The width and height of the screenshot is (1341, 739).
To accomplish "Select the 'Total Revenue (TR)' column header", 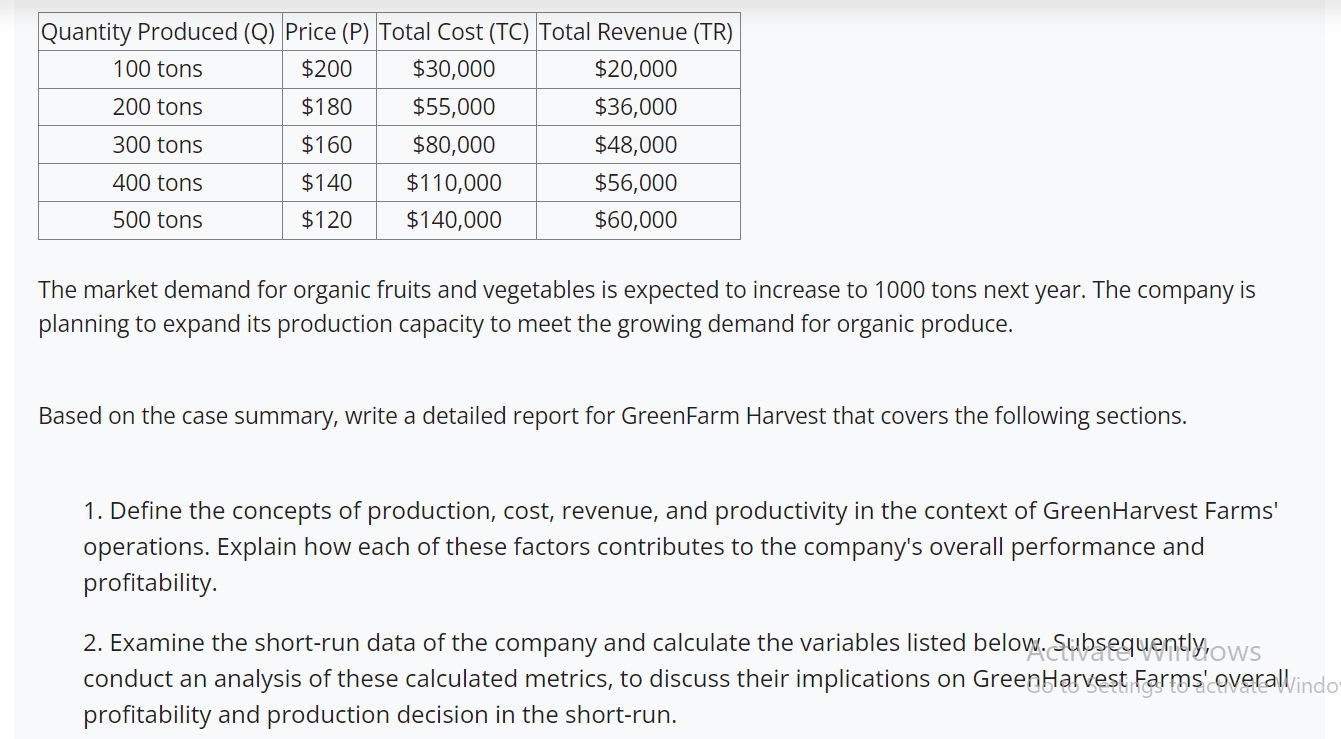I will 636,32.
